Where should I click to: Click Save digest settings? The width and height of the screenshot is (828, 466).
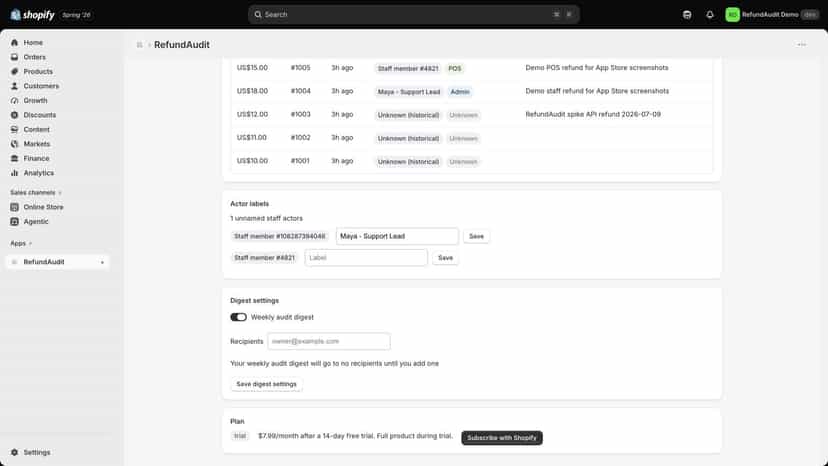pyautogui.click(x=267, y=384)
